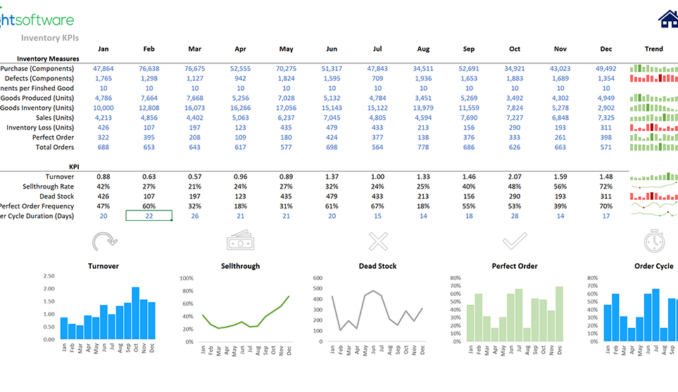Click the Mar column header

[195, 49]
